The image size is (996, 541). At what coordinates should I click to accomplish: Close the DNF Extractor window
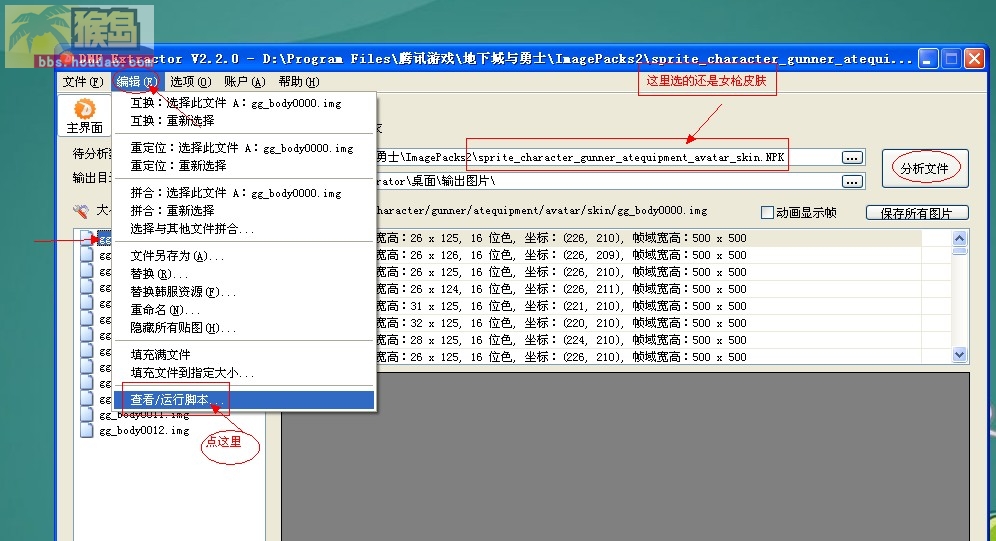coord(974,59)
